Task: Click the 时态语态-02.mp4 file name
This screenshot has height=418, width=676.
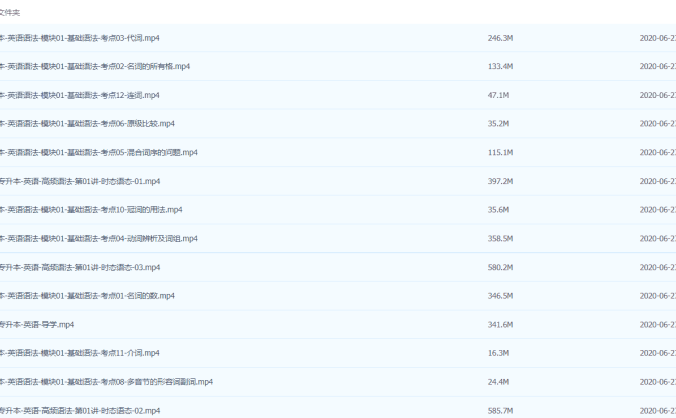Action: coord(80,410)
